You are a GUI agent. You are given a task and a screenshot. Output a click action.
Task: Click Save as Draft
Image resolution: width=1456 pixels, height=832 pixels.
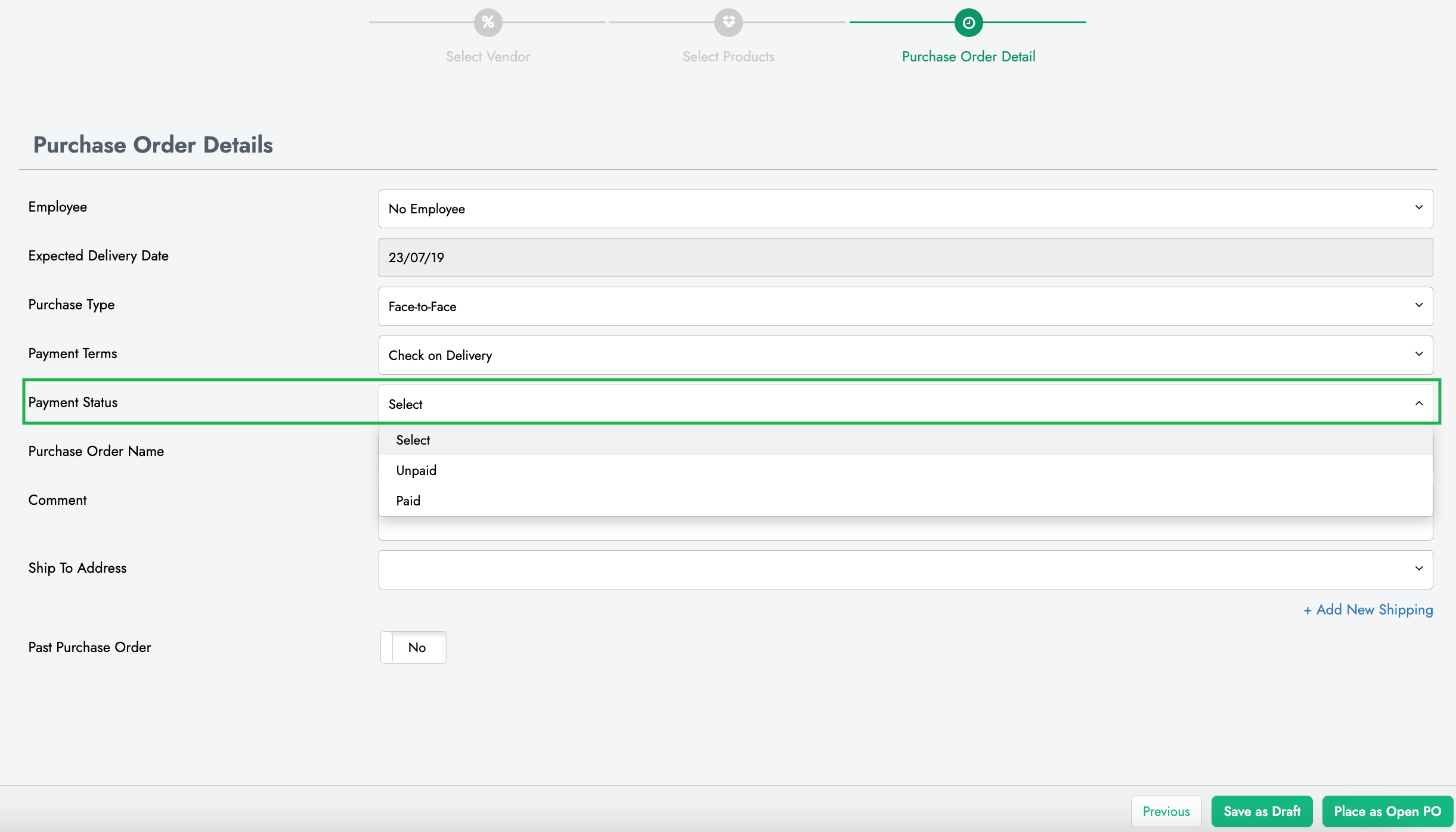[1262, 811]
